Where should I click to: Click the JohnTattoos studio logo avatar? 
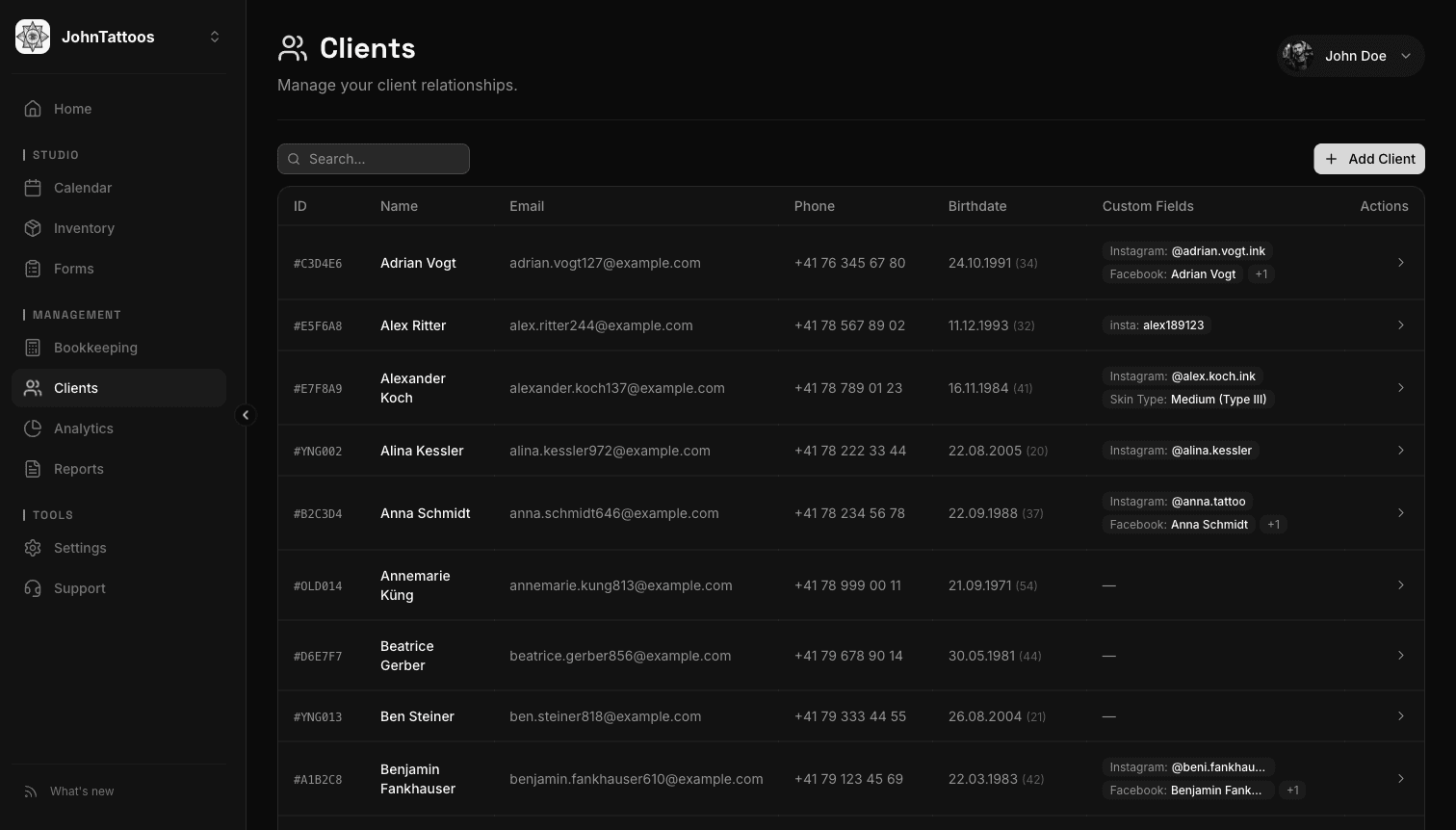[x=32, y=36]
